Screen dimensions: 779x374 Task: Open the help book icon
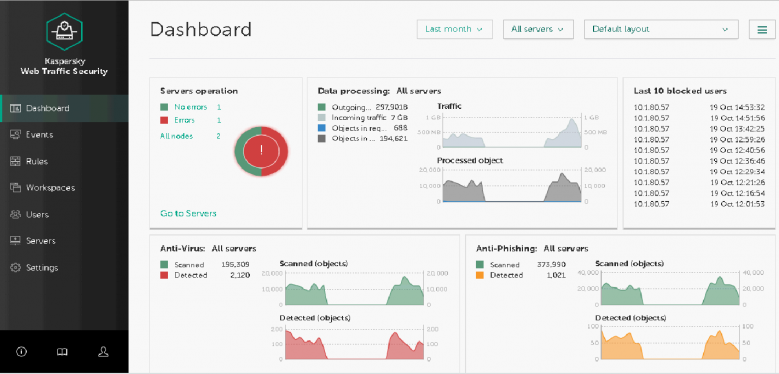[62, 352]
